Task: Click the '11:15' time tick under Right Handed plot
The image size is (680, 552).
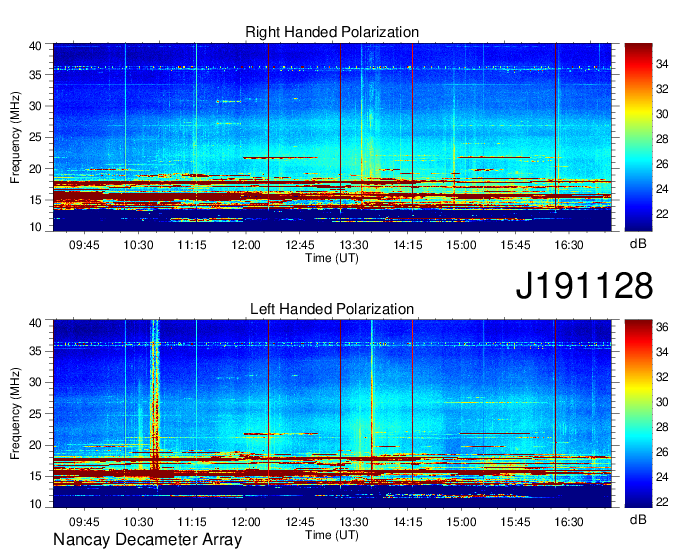Action: 192,245
